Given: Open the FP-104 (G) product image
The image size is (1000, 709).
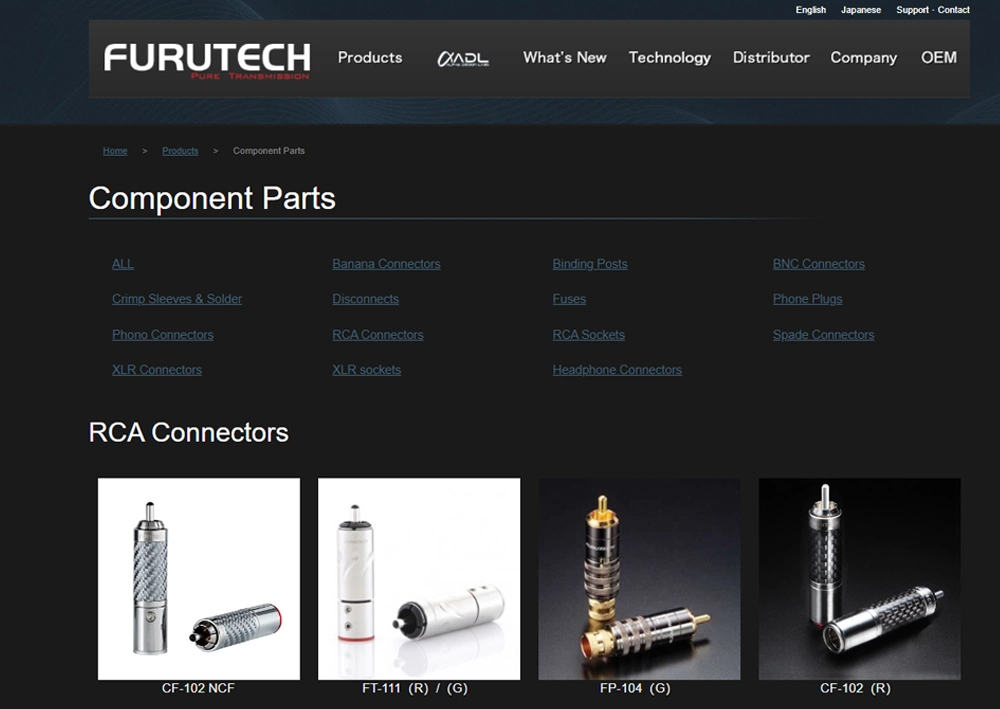Looking at the screenshot, I should coord(639,579).
